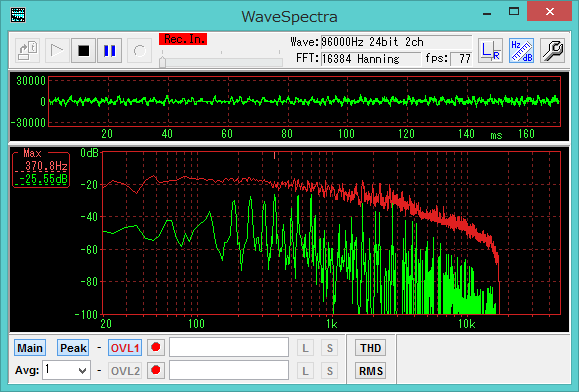Toggle the L/R channel display icon
The image size is (579, 392).
(490, 51)
